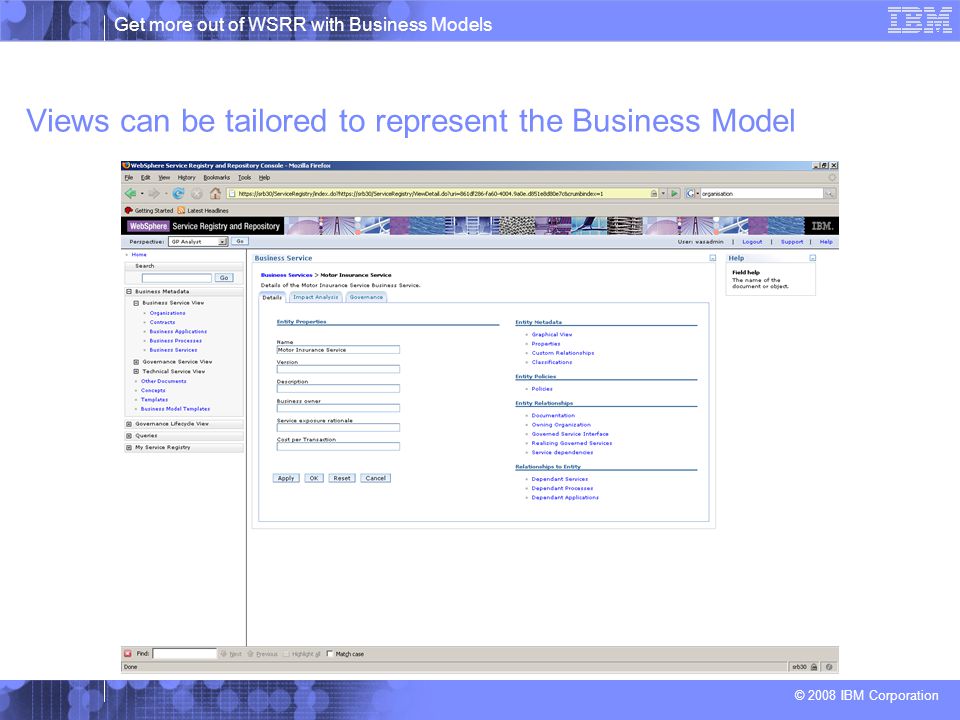960x720 pixels.
Task: Expand the Queries section
Action: [x=129, y=436]
